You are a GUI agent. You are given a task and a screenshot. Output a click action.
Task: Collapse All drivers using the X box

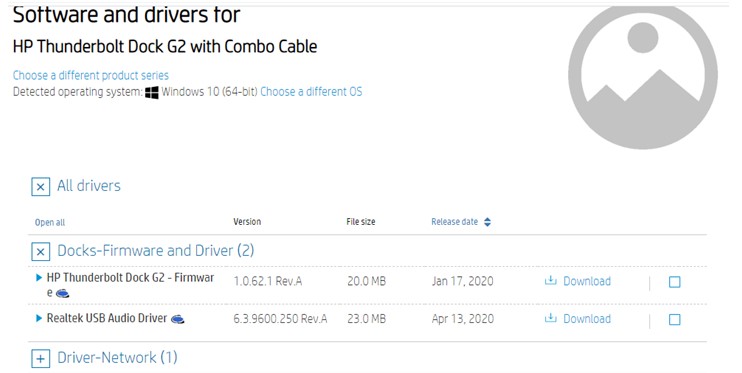41,186
